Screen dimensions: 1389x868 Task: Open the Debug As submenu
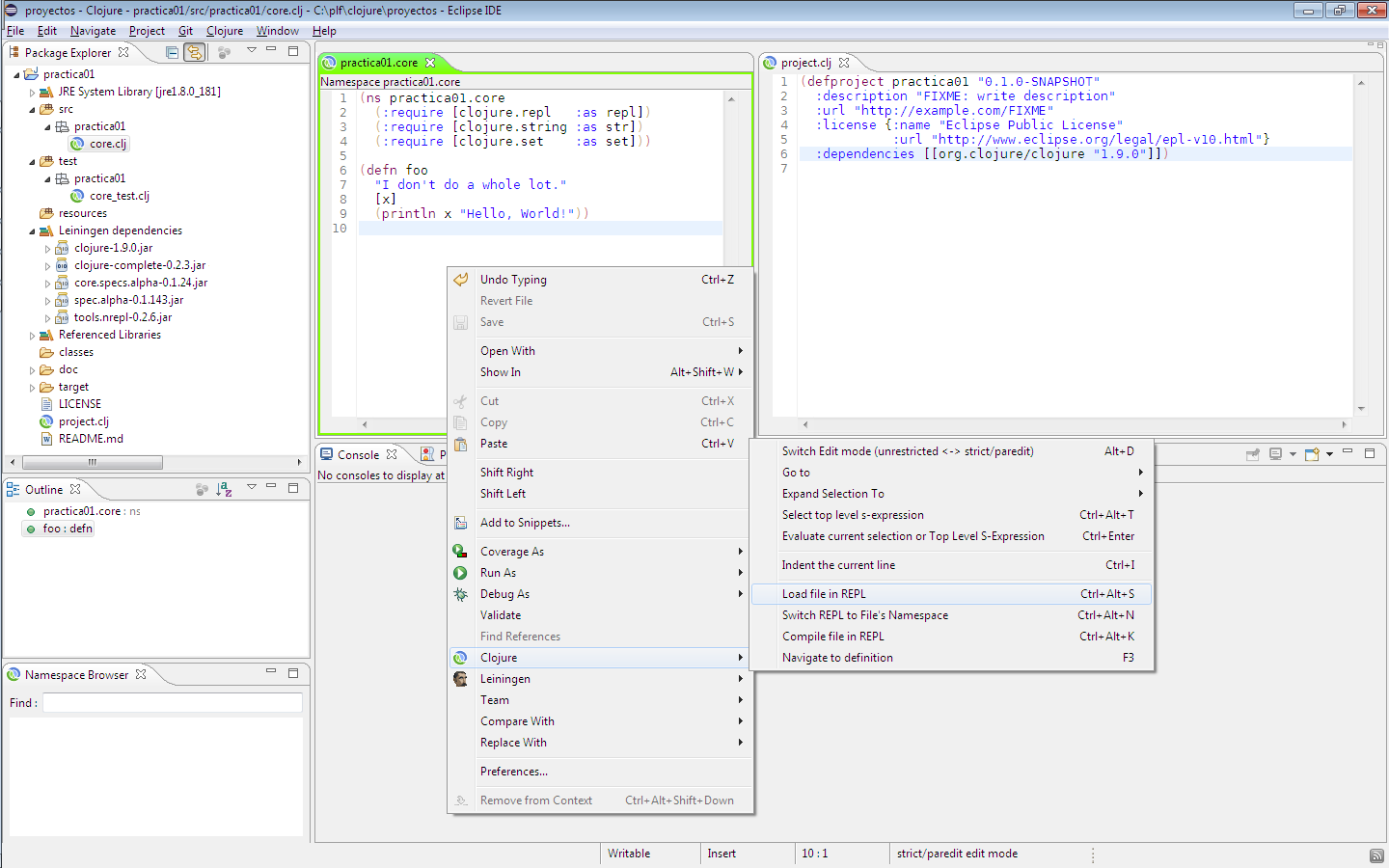(601, 594)
